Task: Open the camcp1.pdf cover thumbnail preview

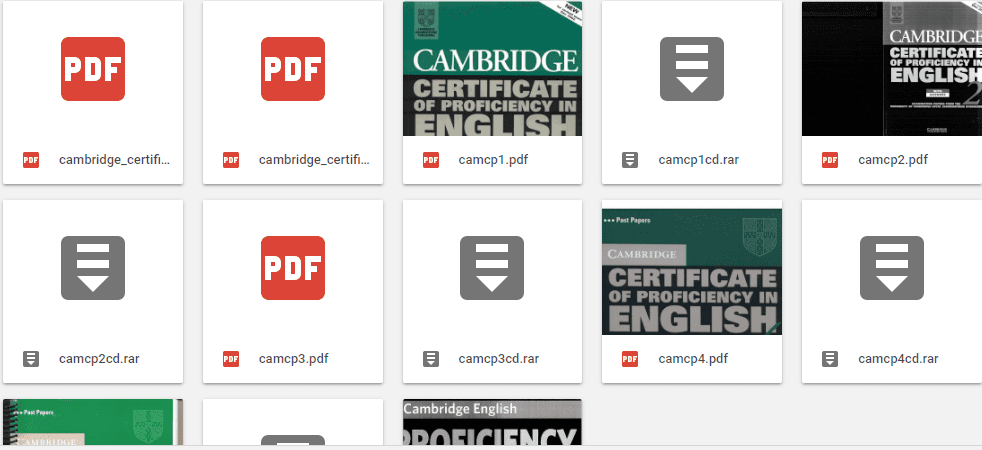Action: (492, 68)
